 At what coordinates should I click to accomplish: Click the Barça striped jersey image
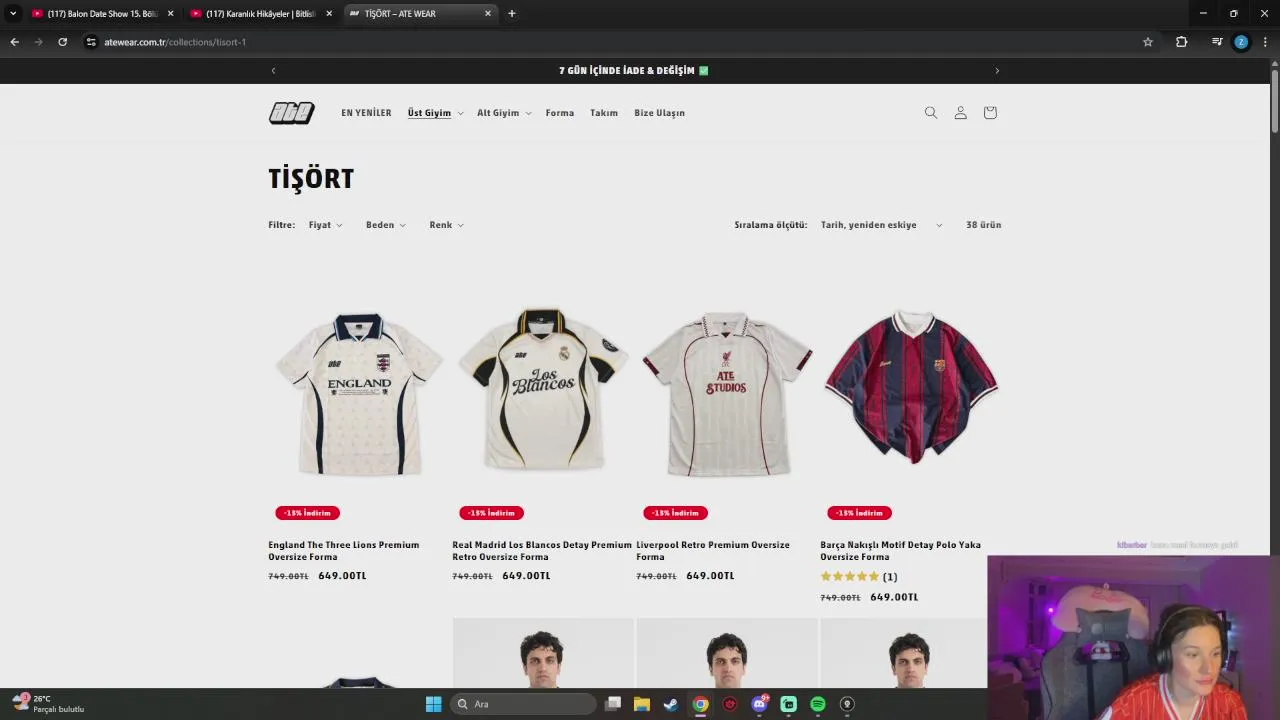click(x=911, y=386)
